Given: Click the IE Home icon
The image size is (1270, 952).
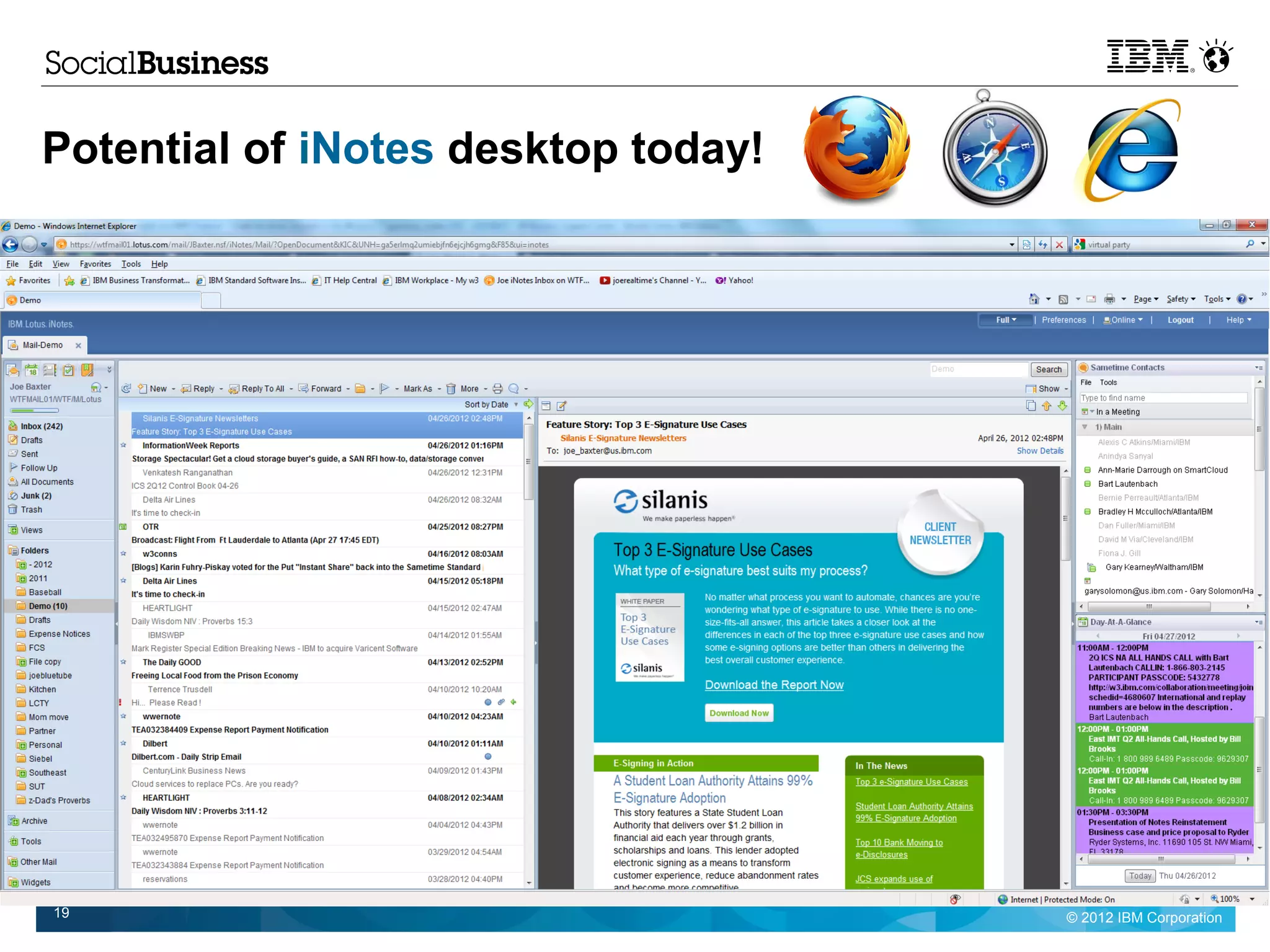Looking at the screenshot, I should pyautogui.click(x=1034, y=299).
